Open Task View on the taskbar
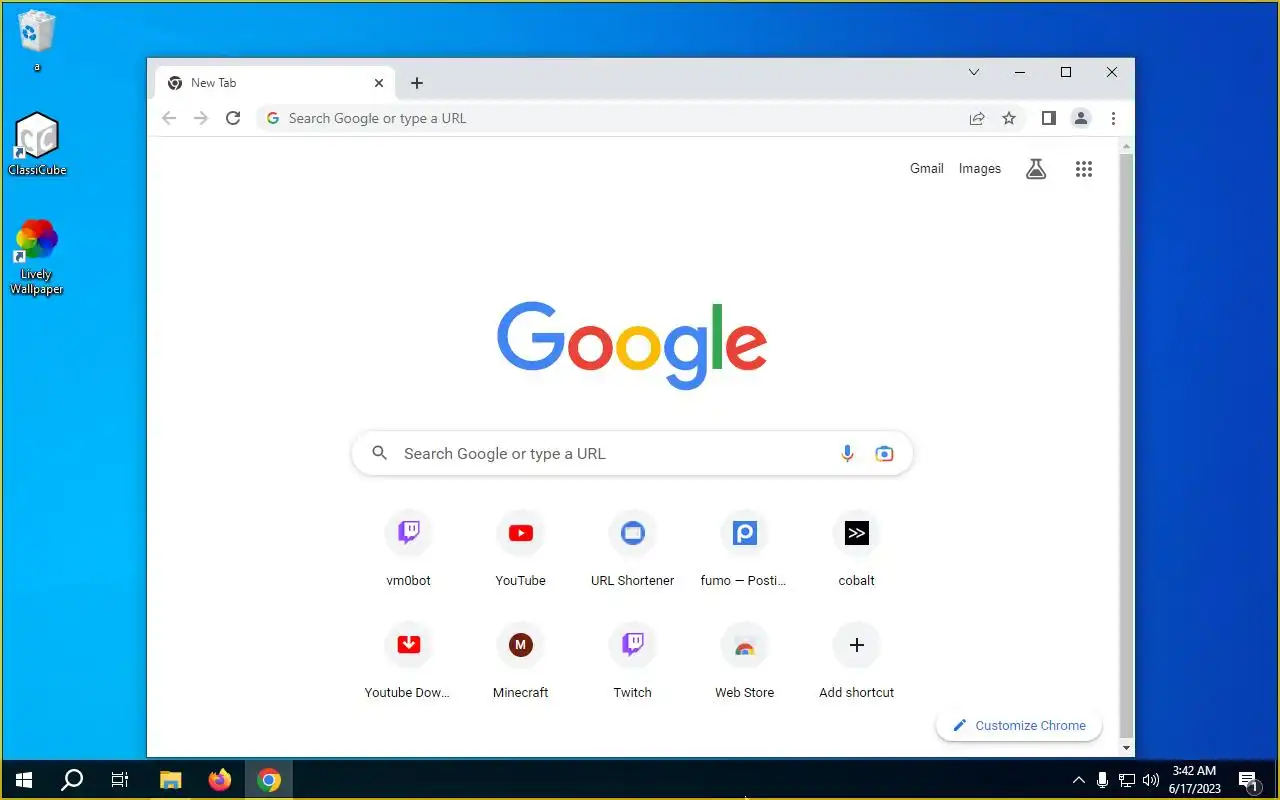The height and width of the screenshot is (800, 1280). 120,780
